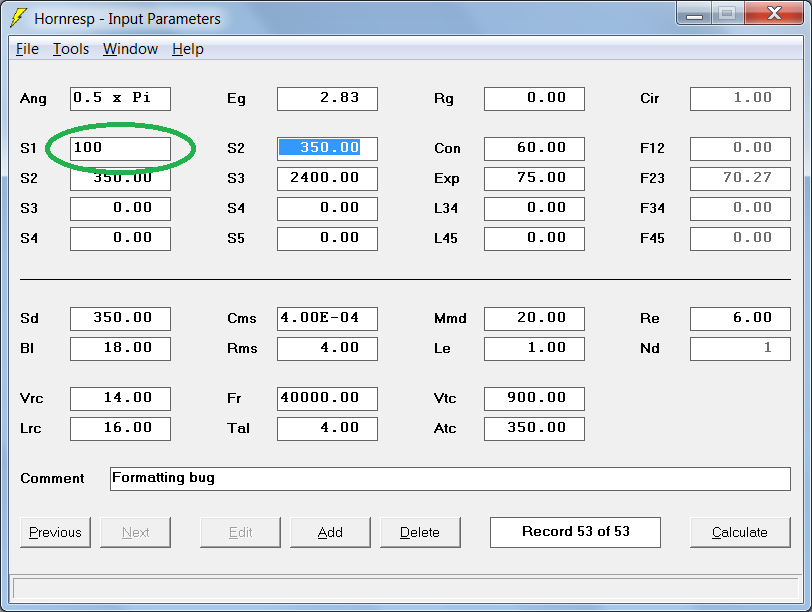Open the Help menu
The height and width of the screenshot is (612, 812).
point(187,49)
